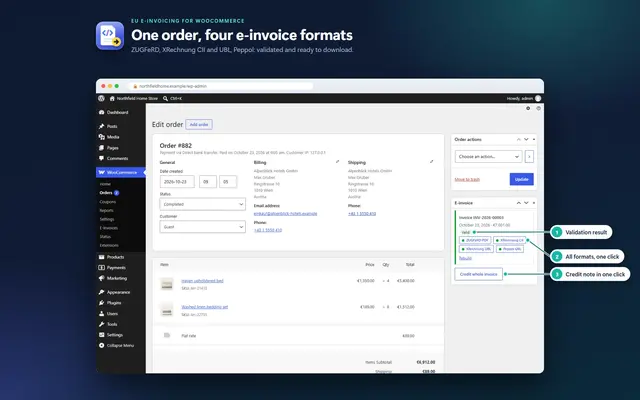This screenshot has height=400, width=640.
Task: Click Collapse Menu at sidebar bottom
Action: (x=116, y=345)
